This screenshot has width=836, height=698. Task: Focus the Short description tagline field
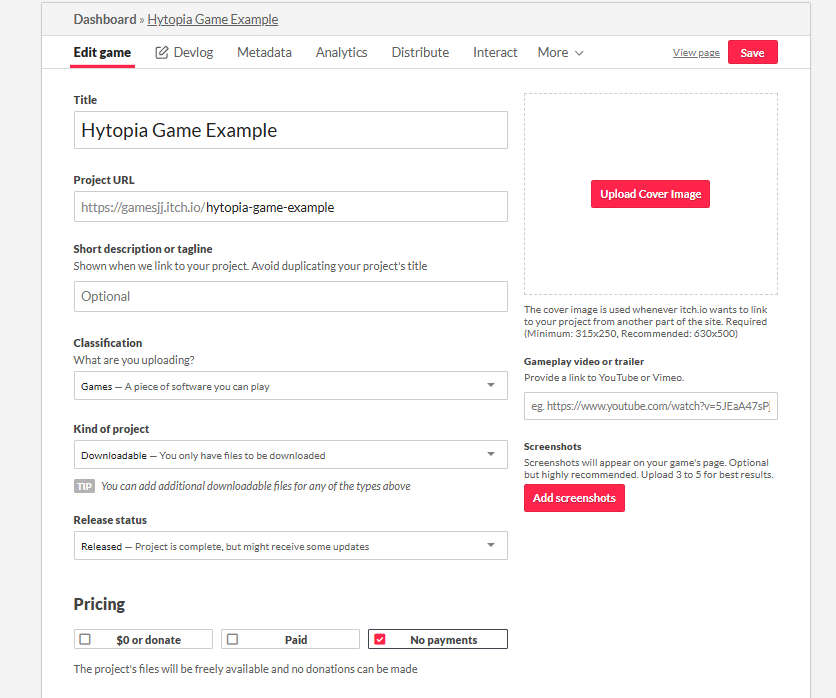click(x=290, y=296)
